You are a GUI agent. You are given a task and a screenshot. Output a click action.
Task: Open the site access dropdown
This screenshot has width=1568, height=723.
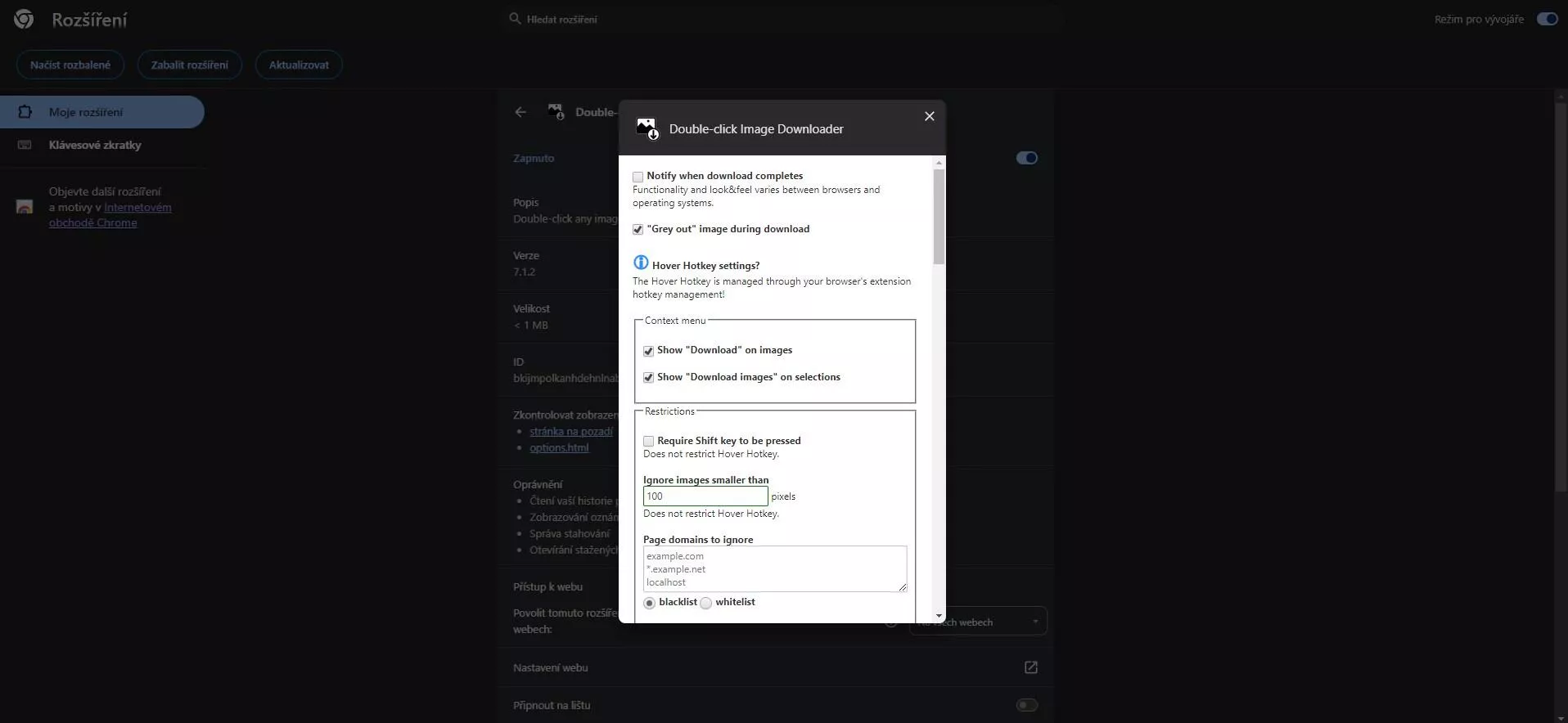tap(977, 622)
